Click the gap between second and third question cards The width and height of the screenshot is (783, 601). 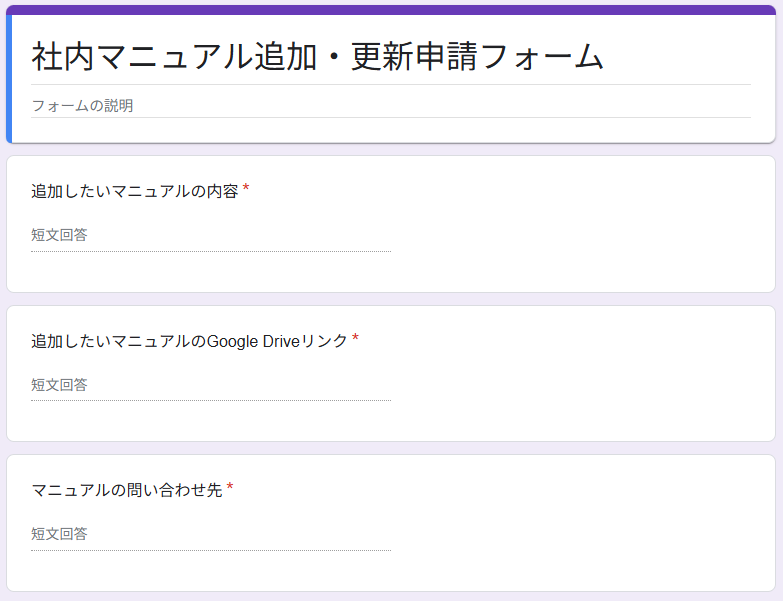coord(390,448)
